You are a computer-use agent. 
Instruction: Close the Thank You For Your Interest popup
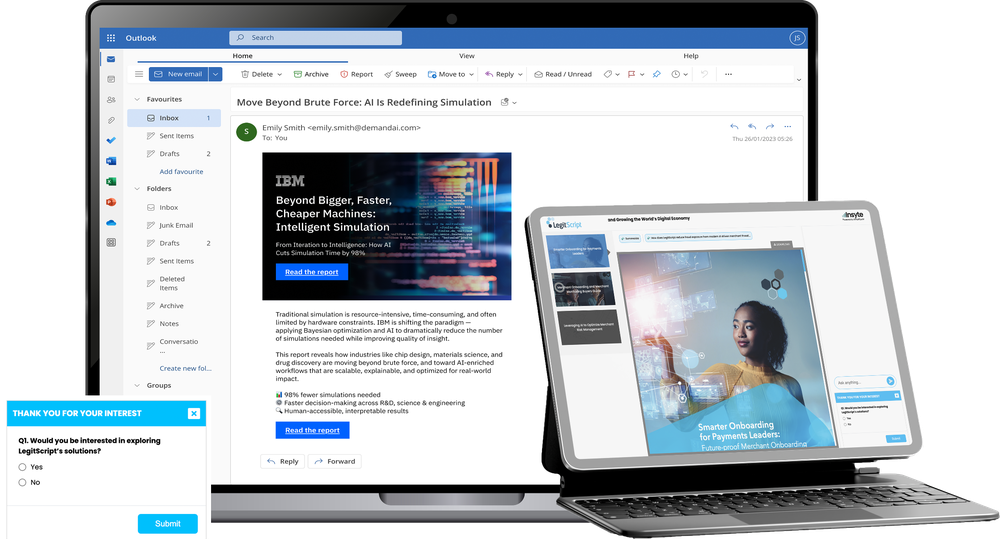tap(194, 413)
